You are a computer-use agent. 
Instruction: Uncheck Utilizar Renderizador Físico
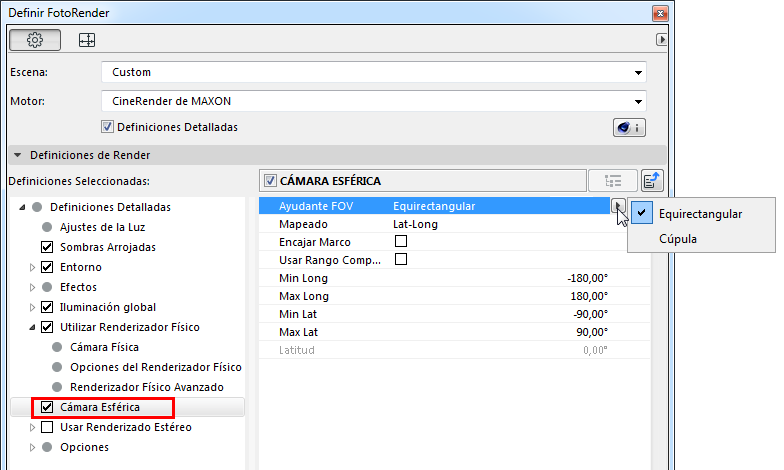pyautogui.click(x=47, y=327)
